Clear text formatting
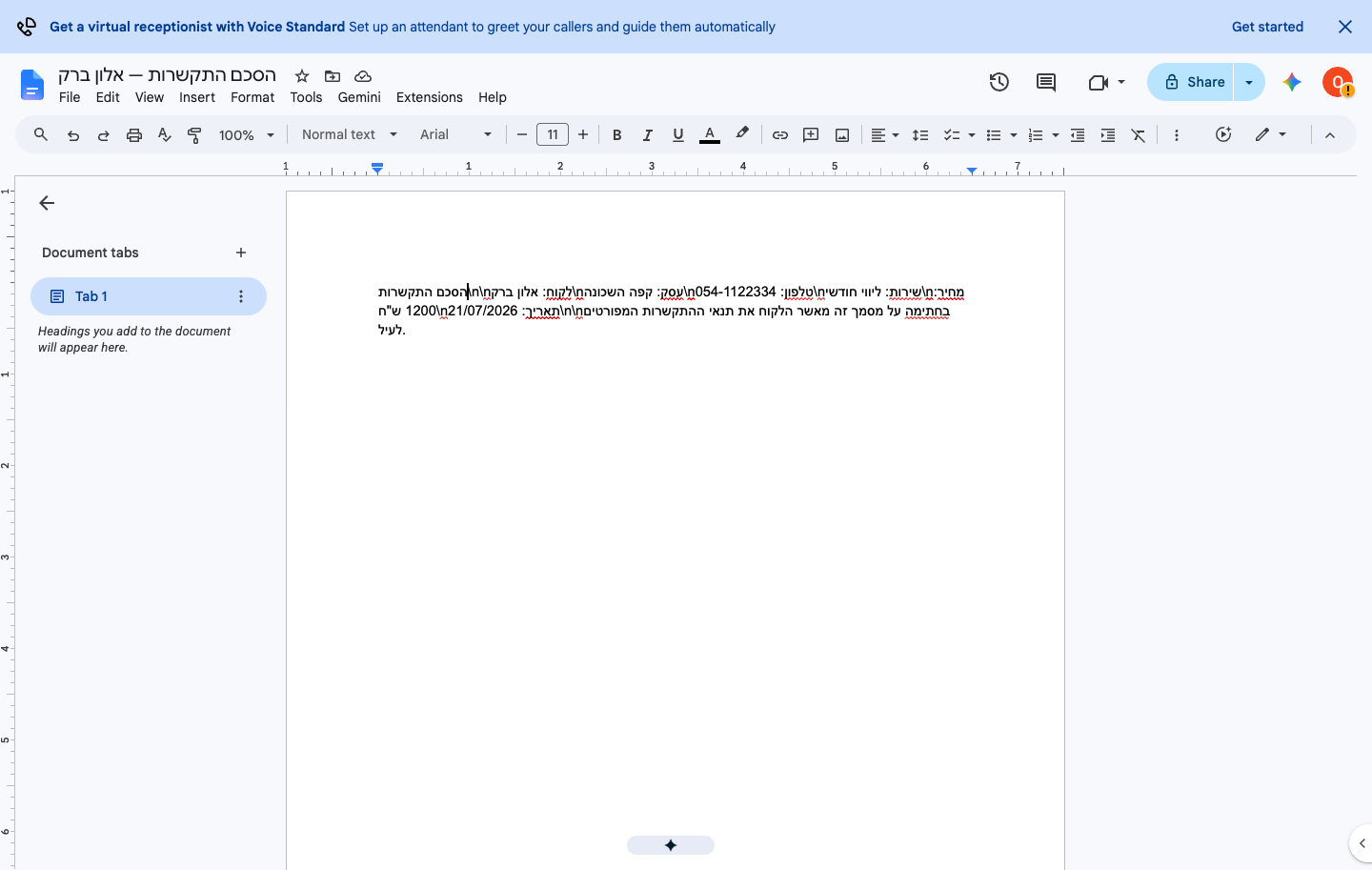Image resolution: width=1372 pixels, height=870 pixels. click(1139, 135)
